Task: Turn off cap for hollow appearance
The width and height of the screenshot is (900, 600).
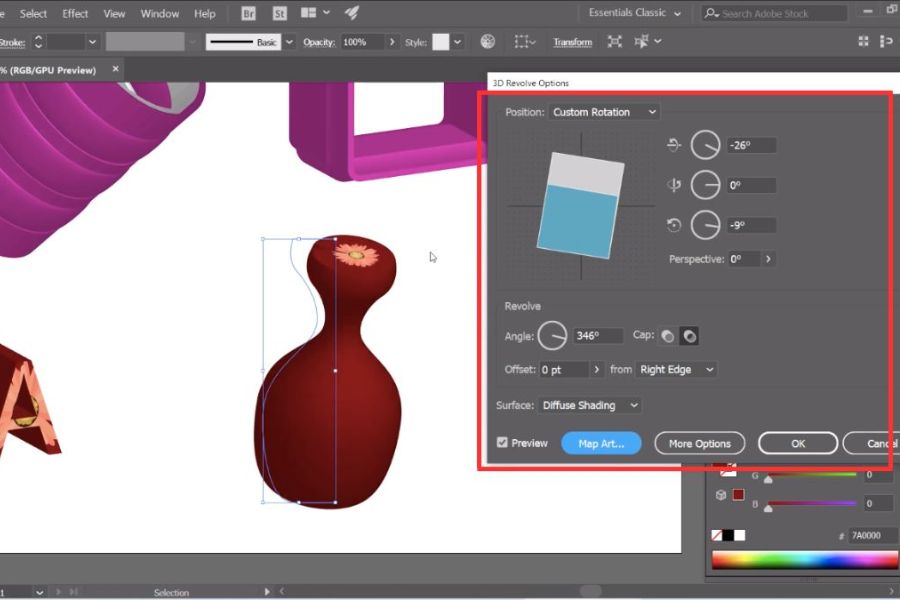Action: 689,337
